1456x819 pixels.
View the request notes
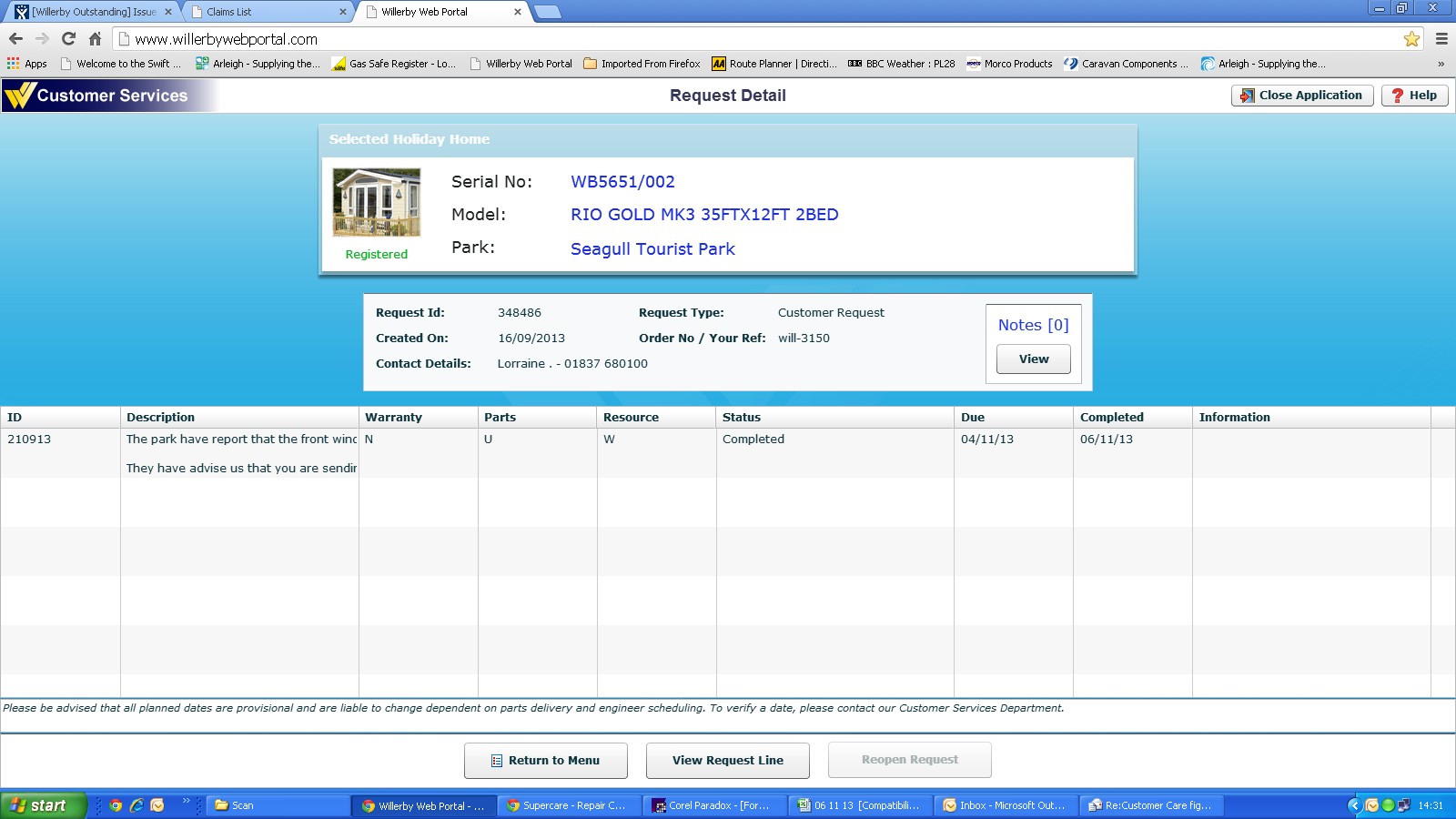coord(1033,359)
